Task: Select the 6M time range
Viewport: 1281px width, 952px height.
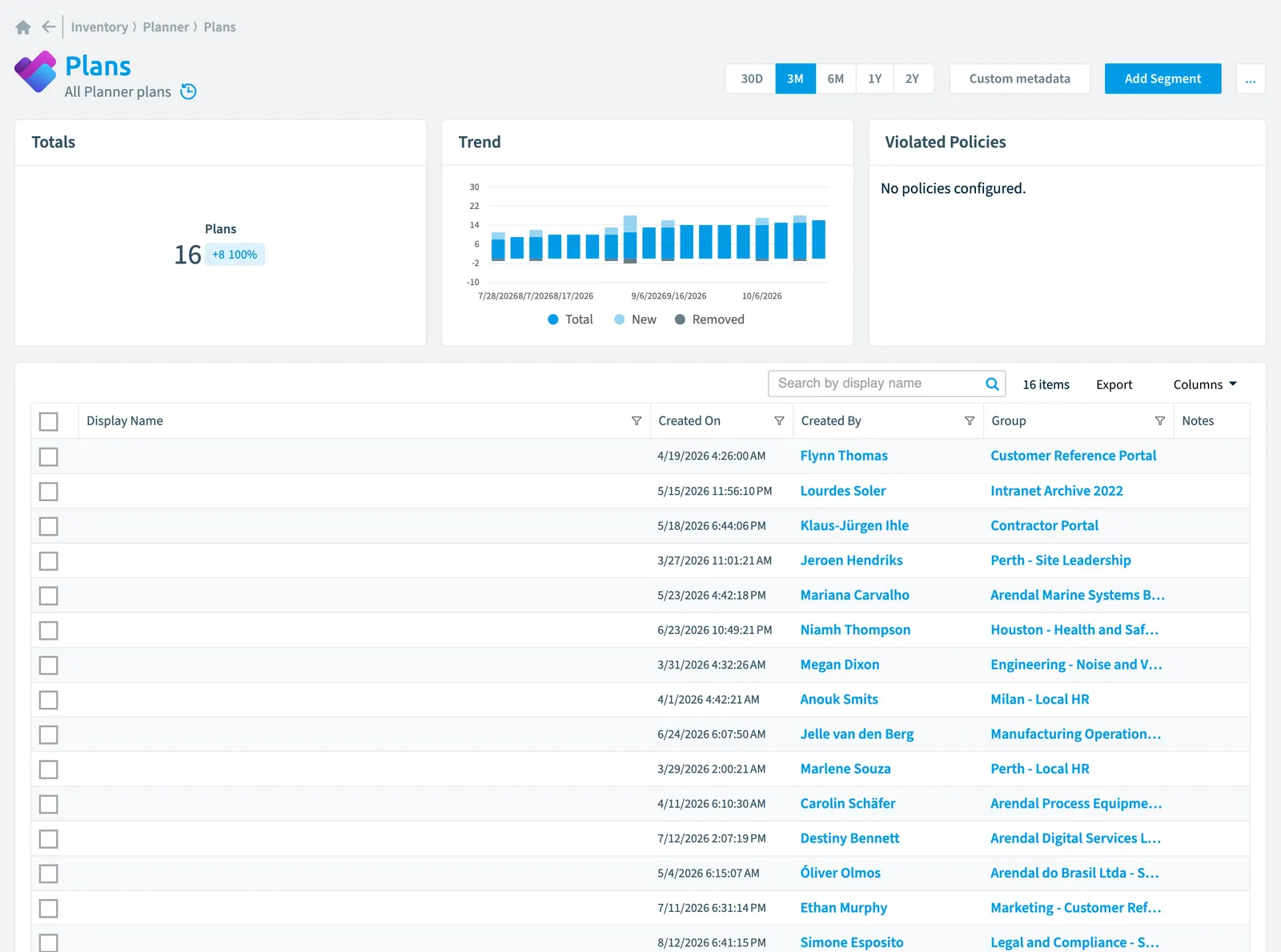Action: click(836, 78)
